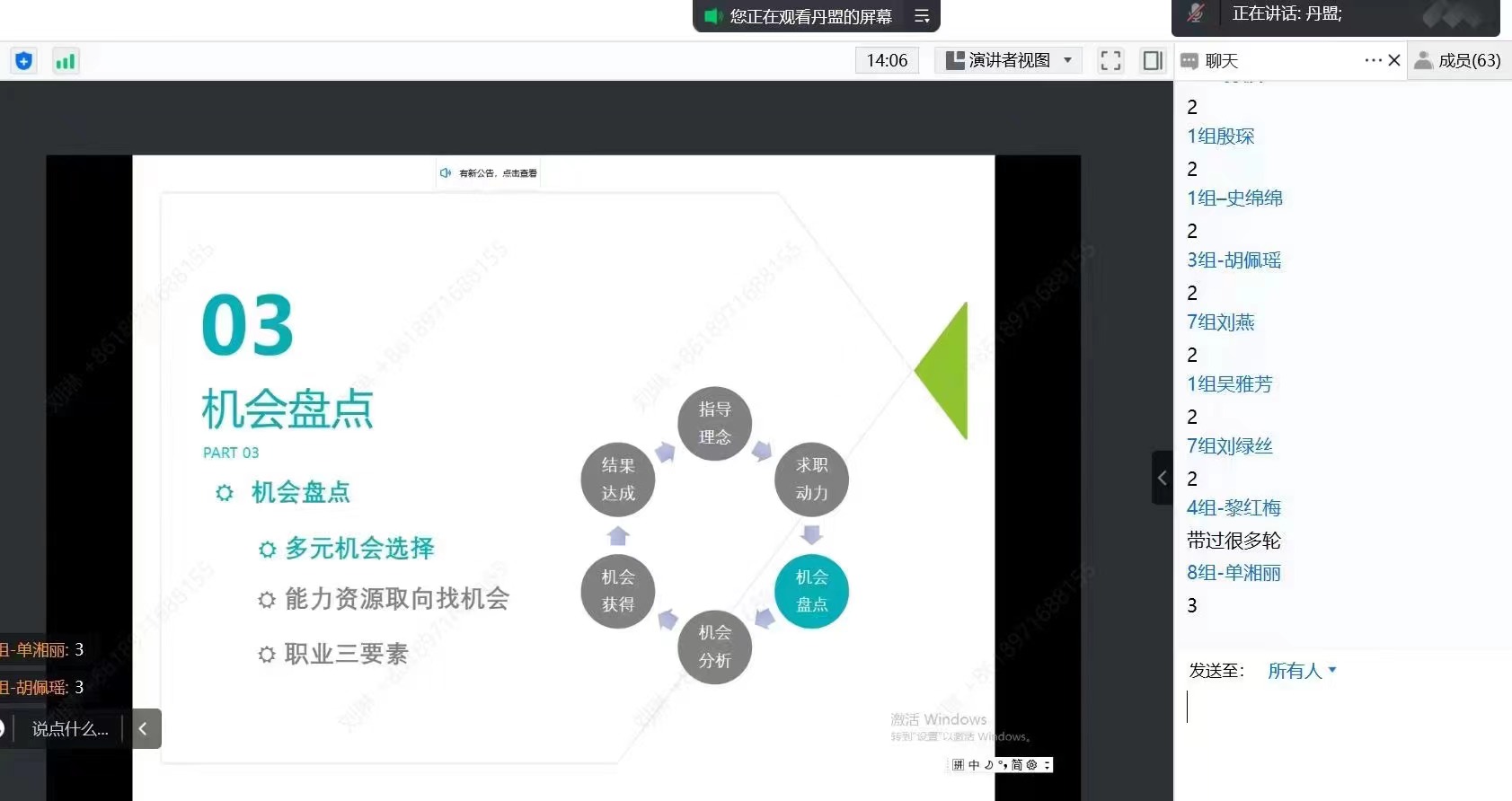Open the screen-share menu lines icon

[922, 16]
